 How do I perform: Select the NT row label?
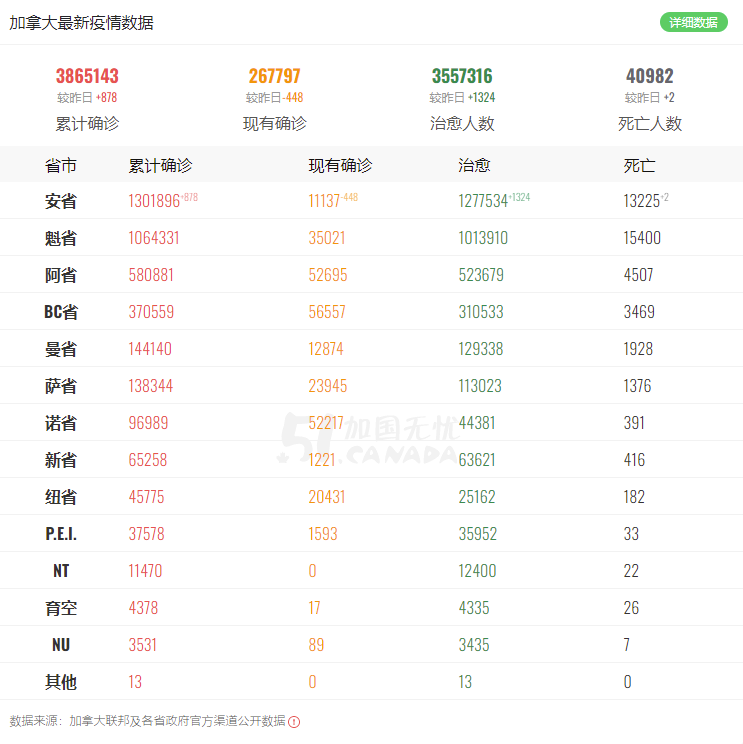point(61,571)
